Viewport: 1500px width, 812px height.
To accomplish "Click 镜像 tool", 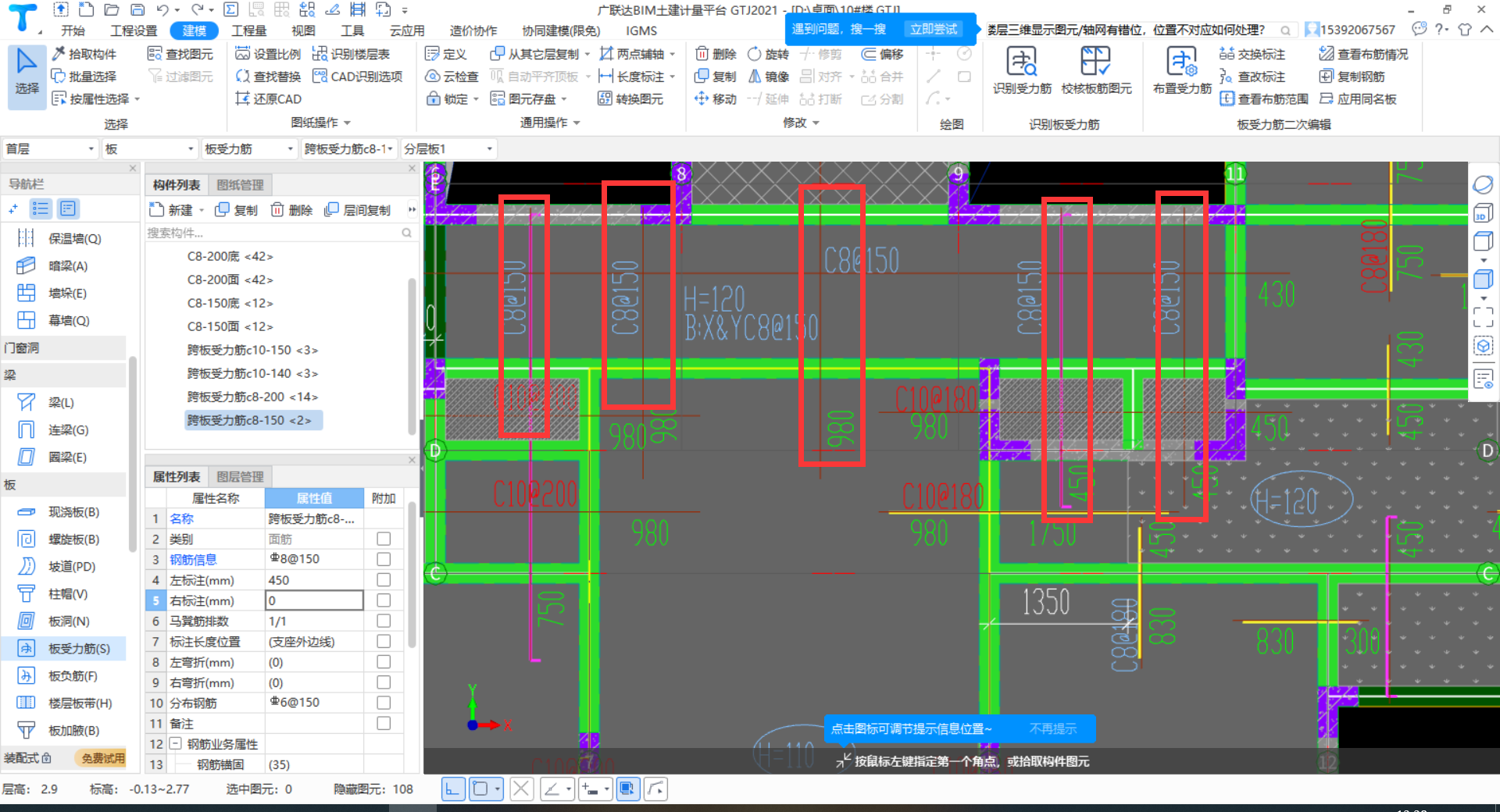I will 769,77.
